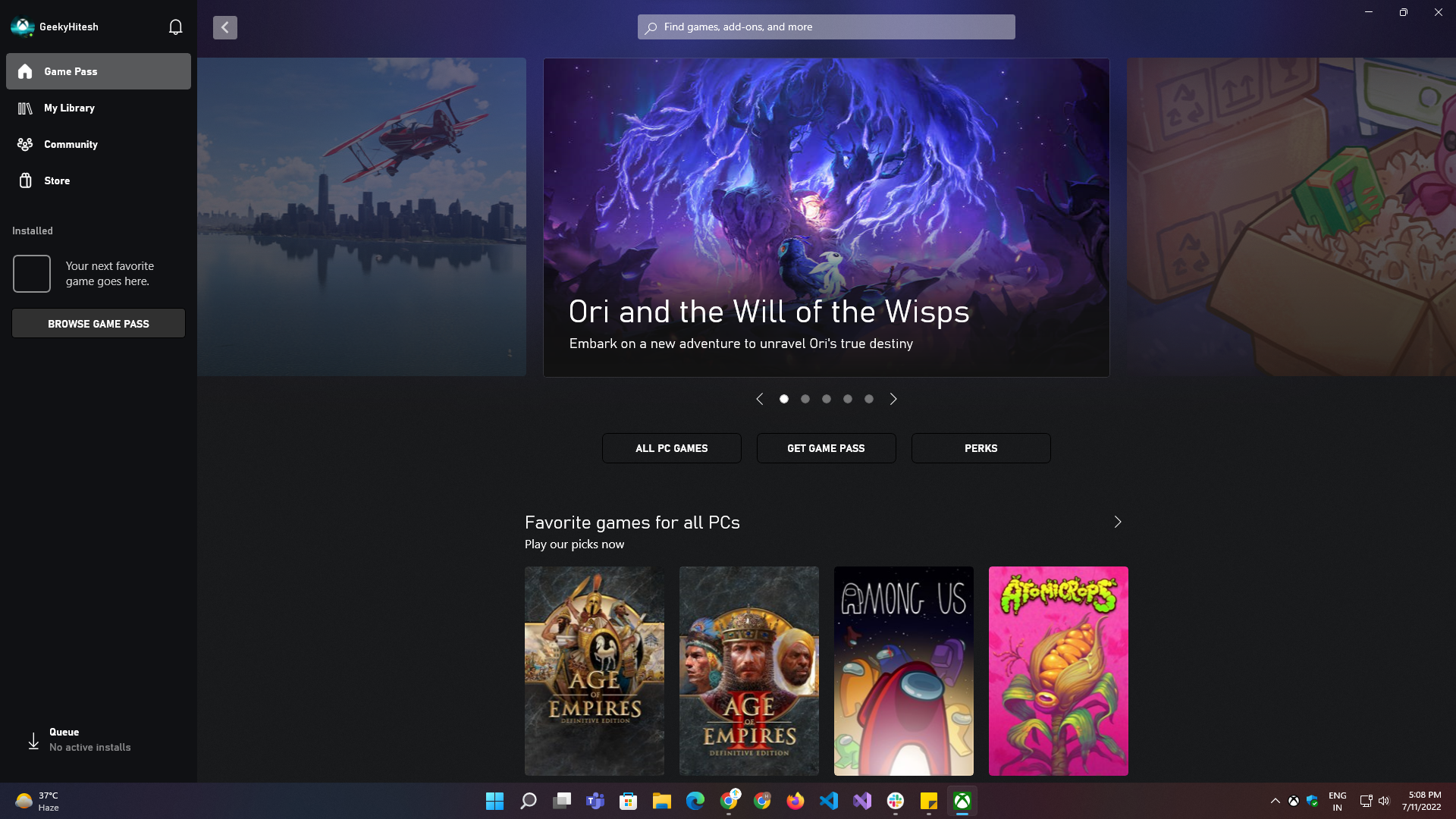Select the second carousel dot
This screenshot has width=1456, height=819.
tap(805, 399)
